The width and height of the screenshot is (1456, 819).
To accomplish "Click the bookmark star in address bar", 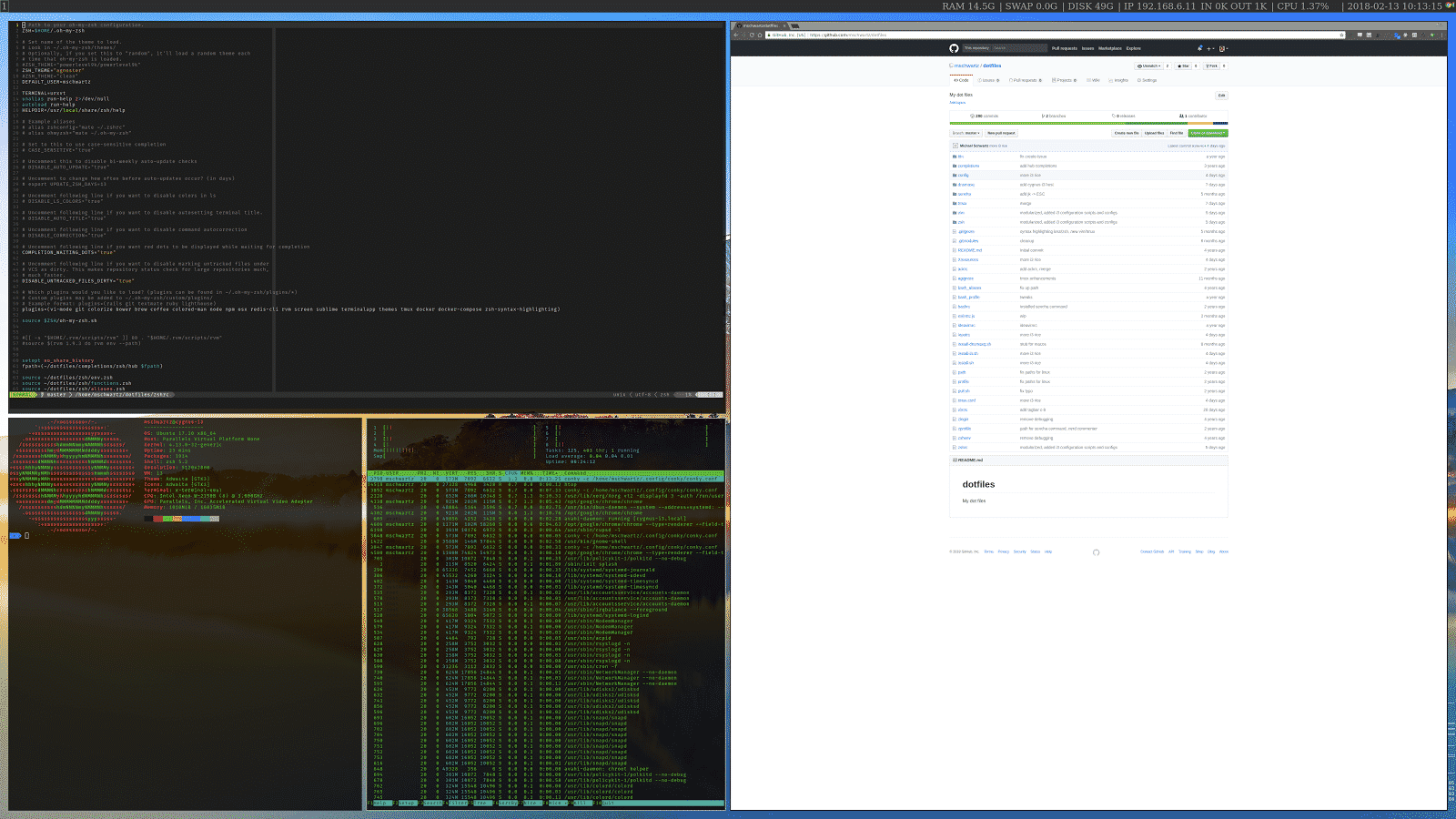I will coord(1341,35).
